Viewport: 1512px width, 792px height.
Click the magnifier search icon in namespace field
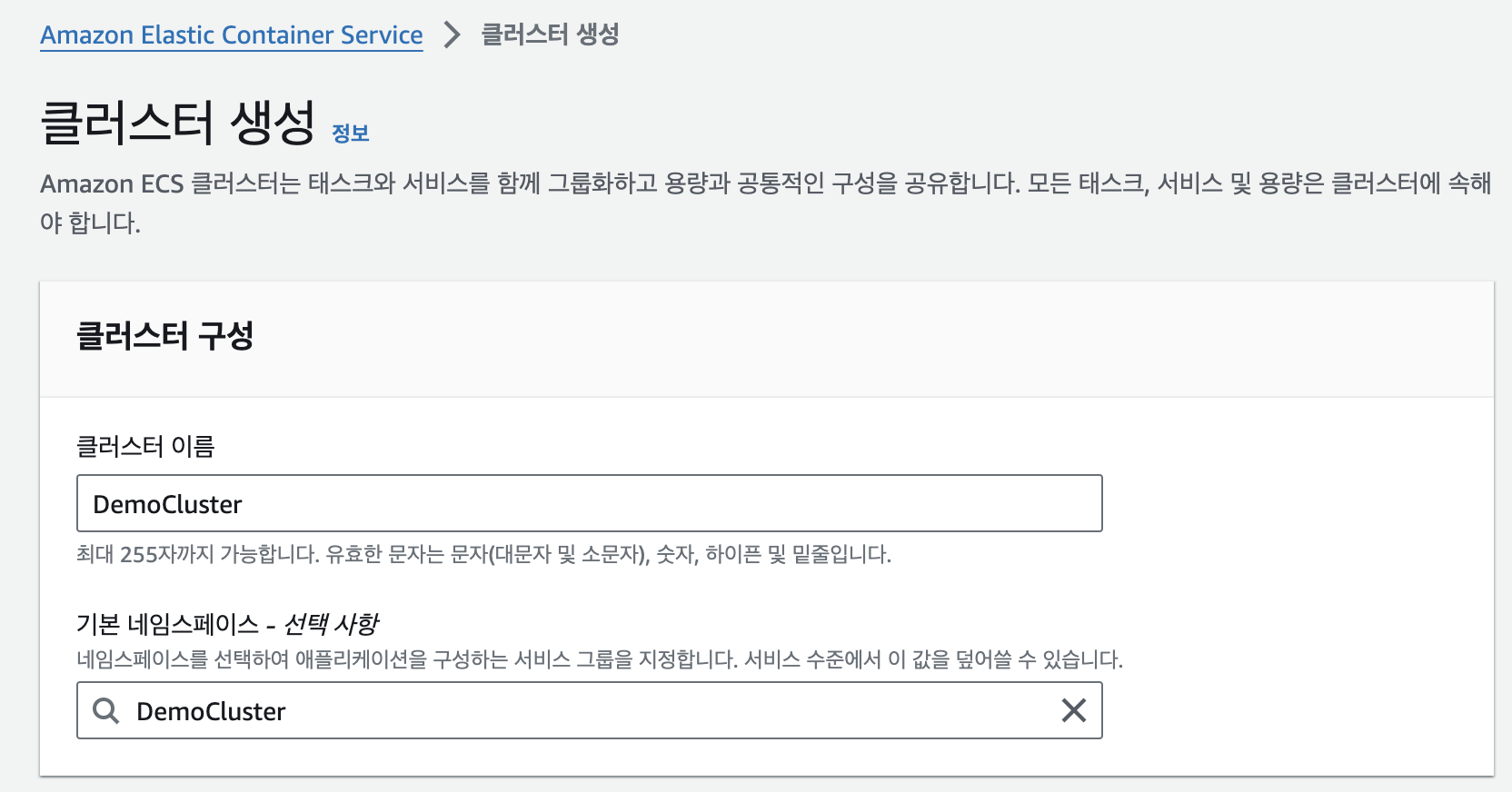click(106, 711)
